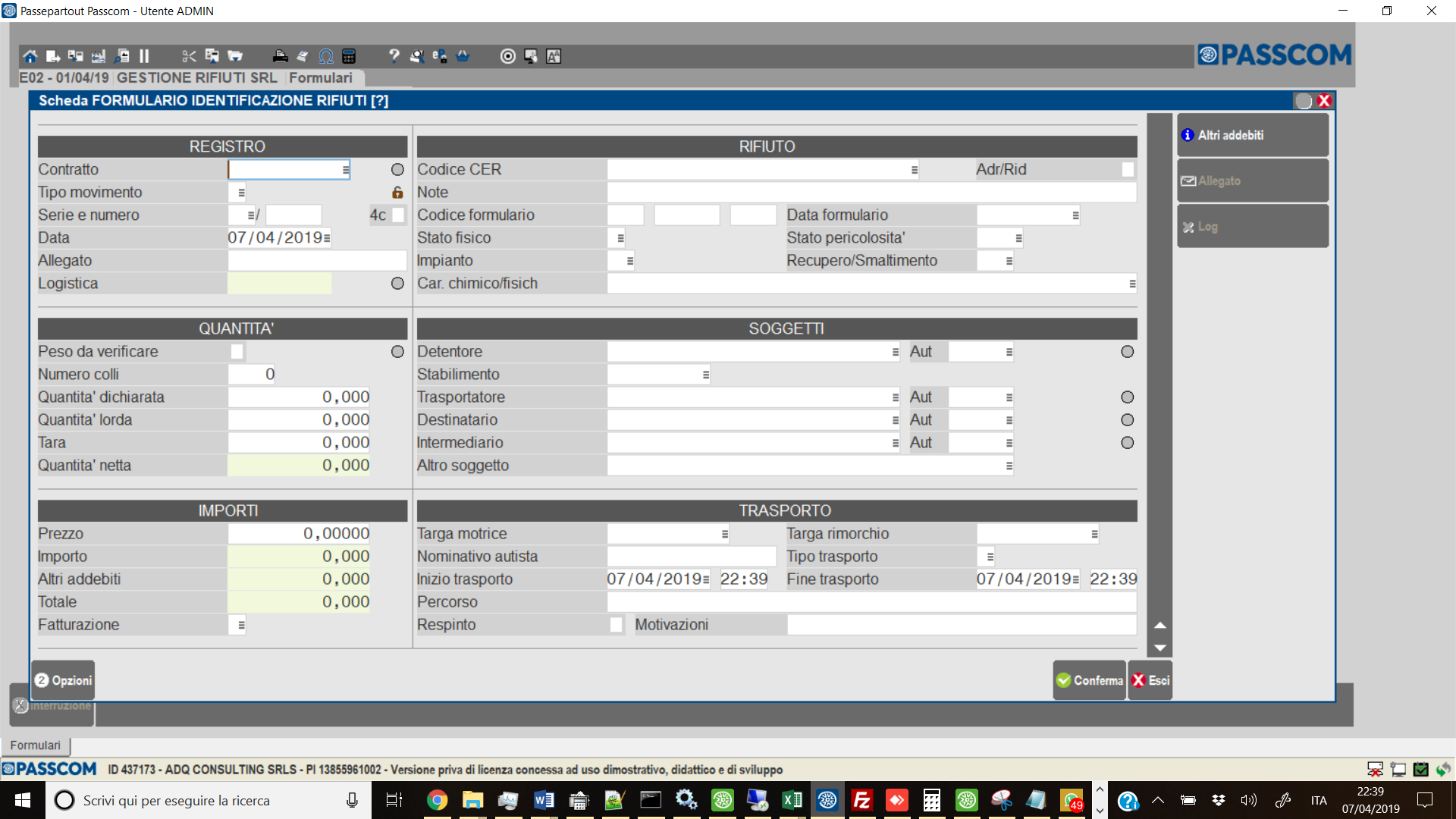
Task: Expand the Targa motrice selection list
Action: 725,534
